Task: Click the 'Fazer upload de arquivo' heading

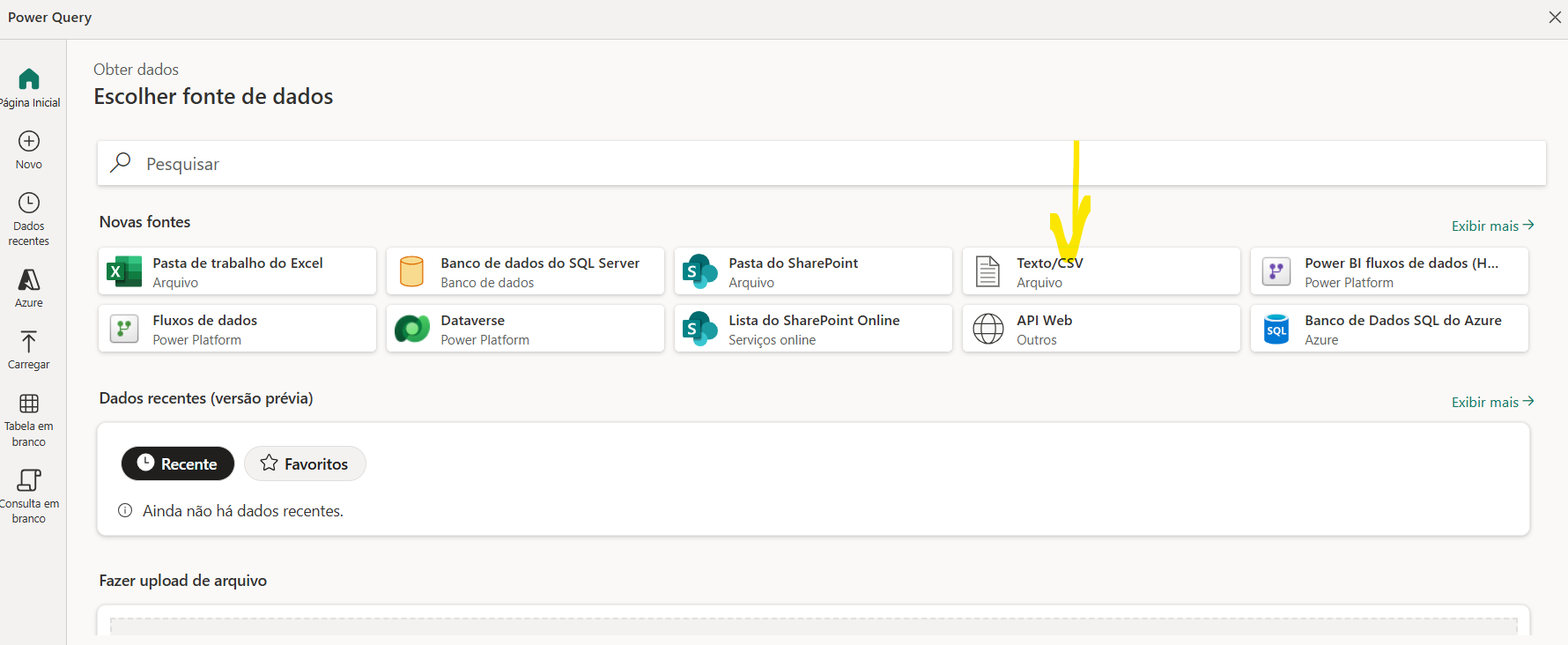Action: pyautogui.click(x=183, y=581)
